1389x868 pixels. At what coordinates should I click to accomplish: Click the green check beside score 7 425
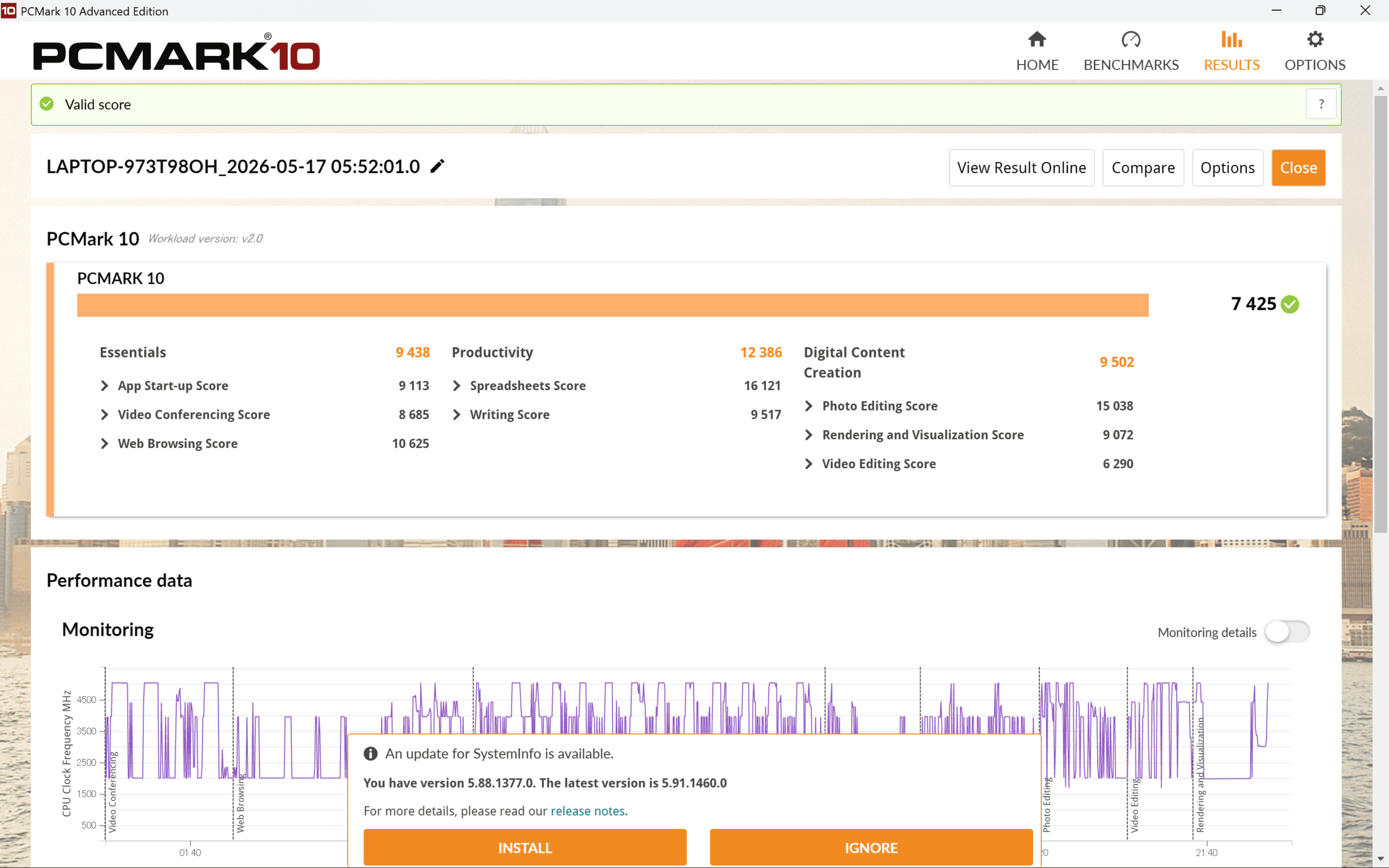tap(1290, 304)
